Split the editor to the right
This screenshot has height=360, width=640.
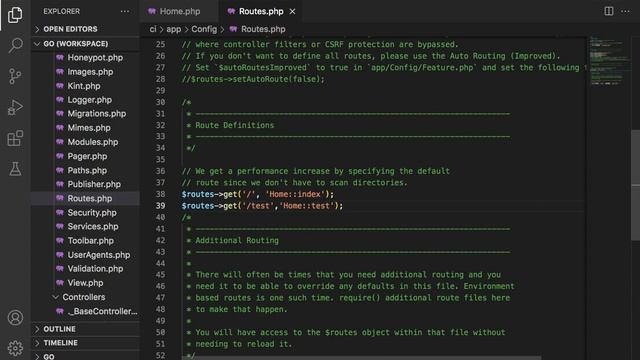coord(609,11)
